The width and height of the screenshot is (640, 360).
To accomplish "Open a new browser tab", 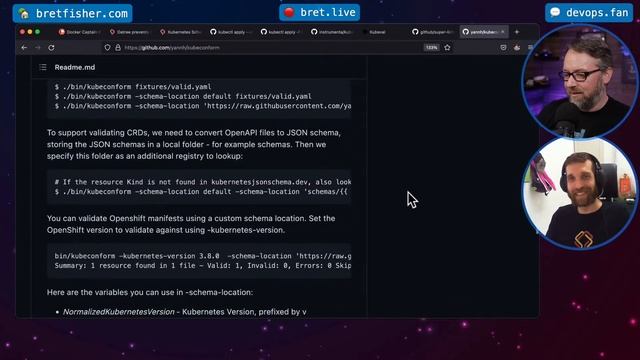I will (x=517, y=32).
